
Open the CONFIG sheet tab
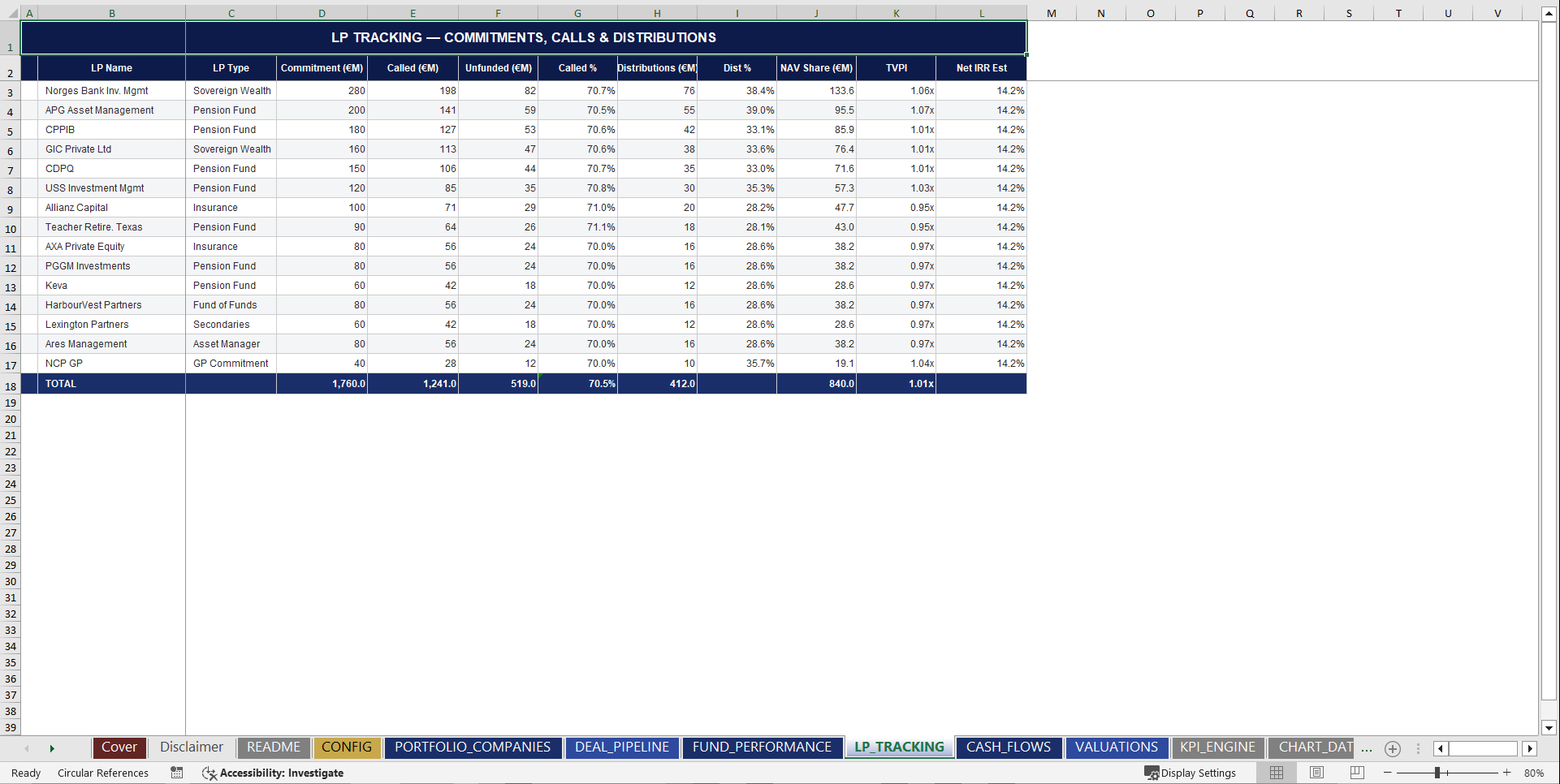coord(347,747)
